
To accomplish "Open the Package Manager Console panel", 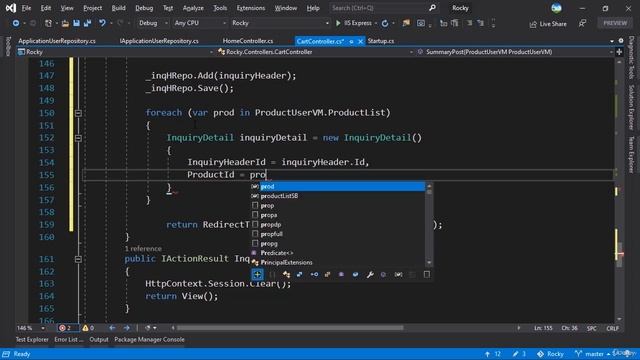I will coord(149,340).
